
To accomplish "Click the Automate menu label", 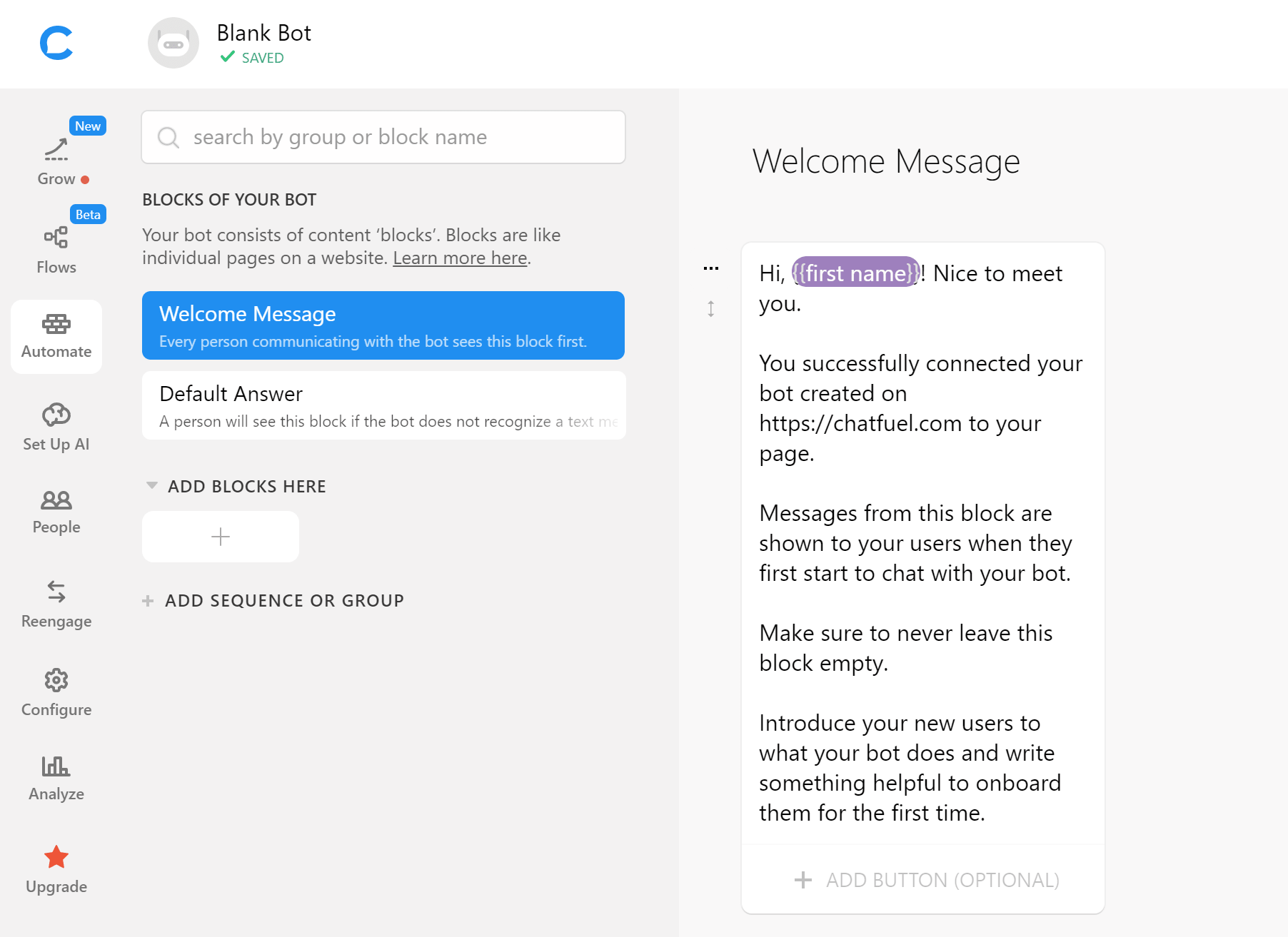I will click(x=56, y=351).
